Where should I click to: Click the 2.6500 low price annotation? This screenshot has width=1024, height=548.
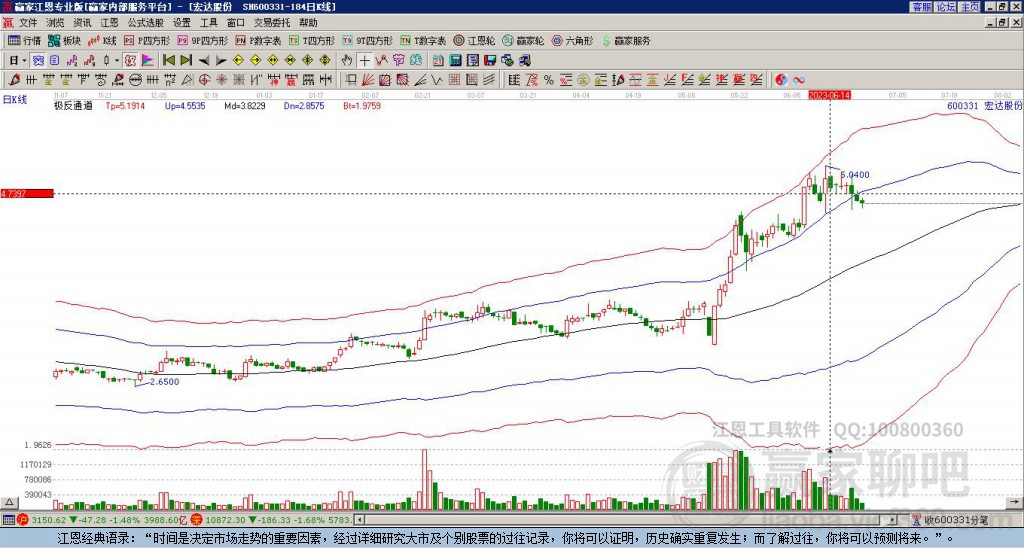(165, 381)
